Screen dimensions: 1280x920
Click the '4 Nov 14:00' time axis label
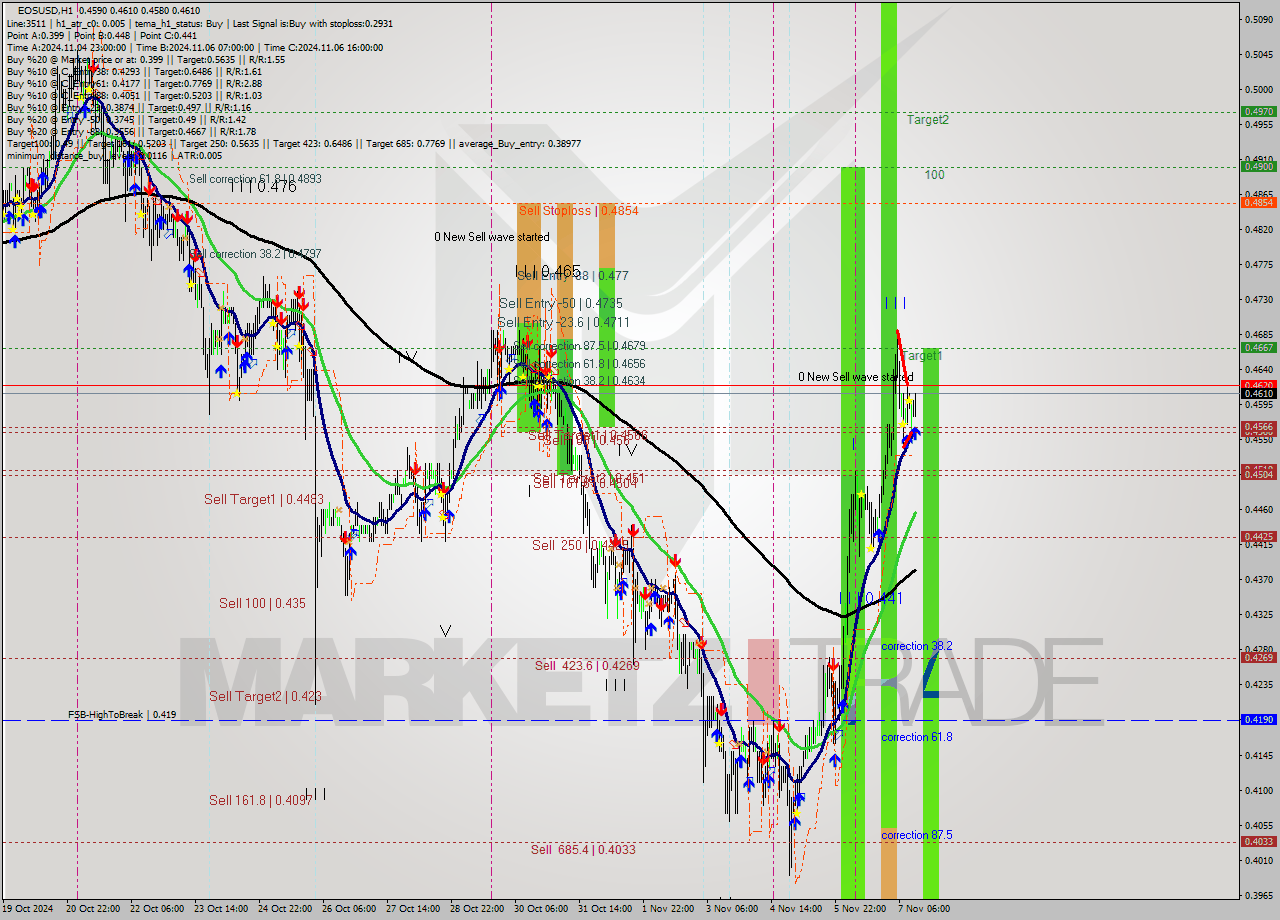pos(796,909)
